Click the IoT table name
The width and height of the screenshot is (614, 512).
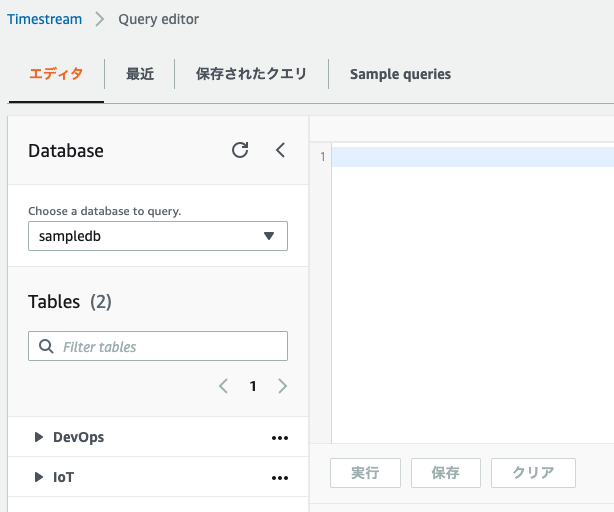63,477
